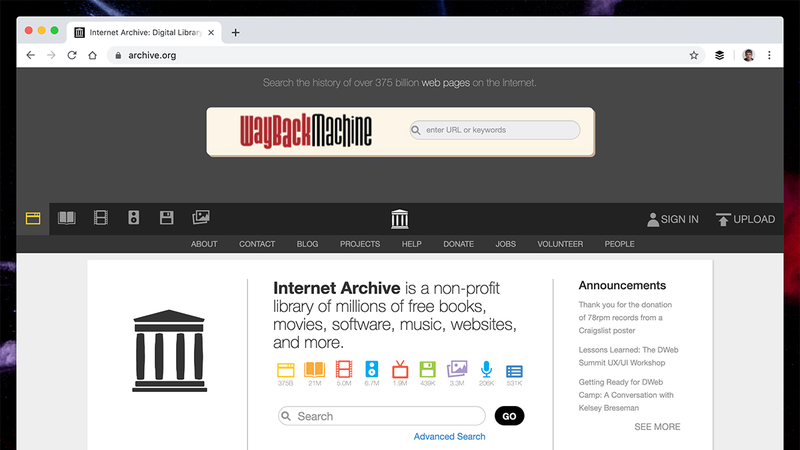Open the Video film icon in nav bar
Viewport: 800px width, 450px height.
tap(101, 218)
